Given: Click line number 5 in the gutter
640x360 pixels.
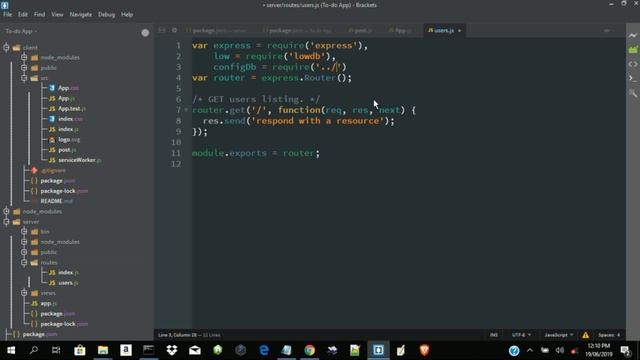Looking at the screenshot, I should [x=178, y=89].
